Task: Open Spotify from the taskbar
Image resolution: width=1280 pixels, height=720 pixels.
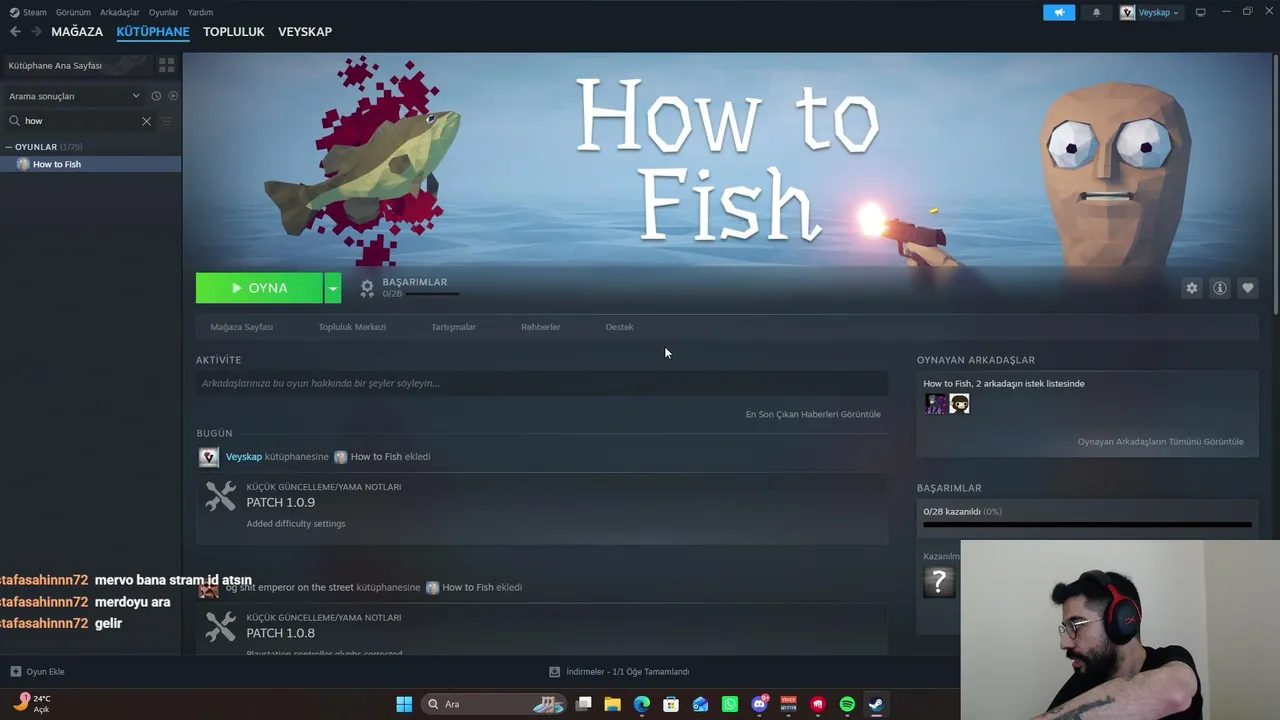Action: tap(847, 704)
